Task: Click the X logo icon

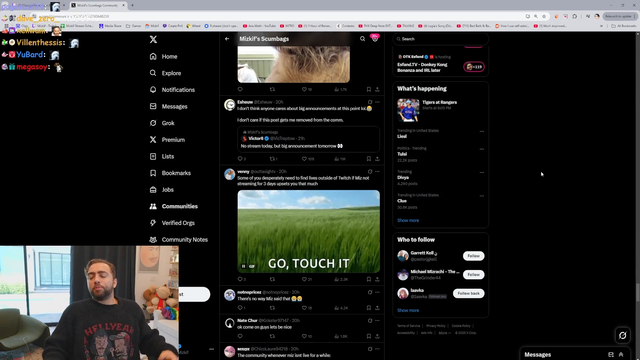Action: point(153,39)
